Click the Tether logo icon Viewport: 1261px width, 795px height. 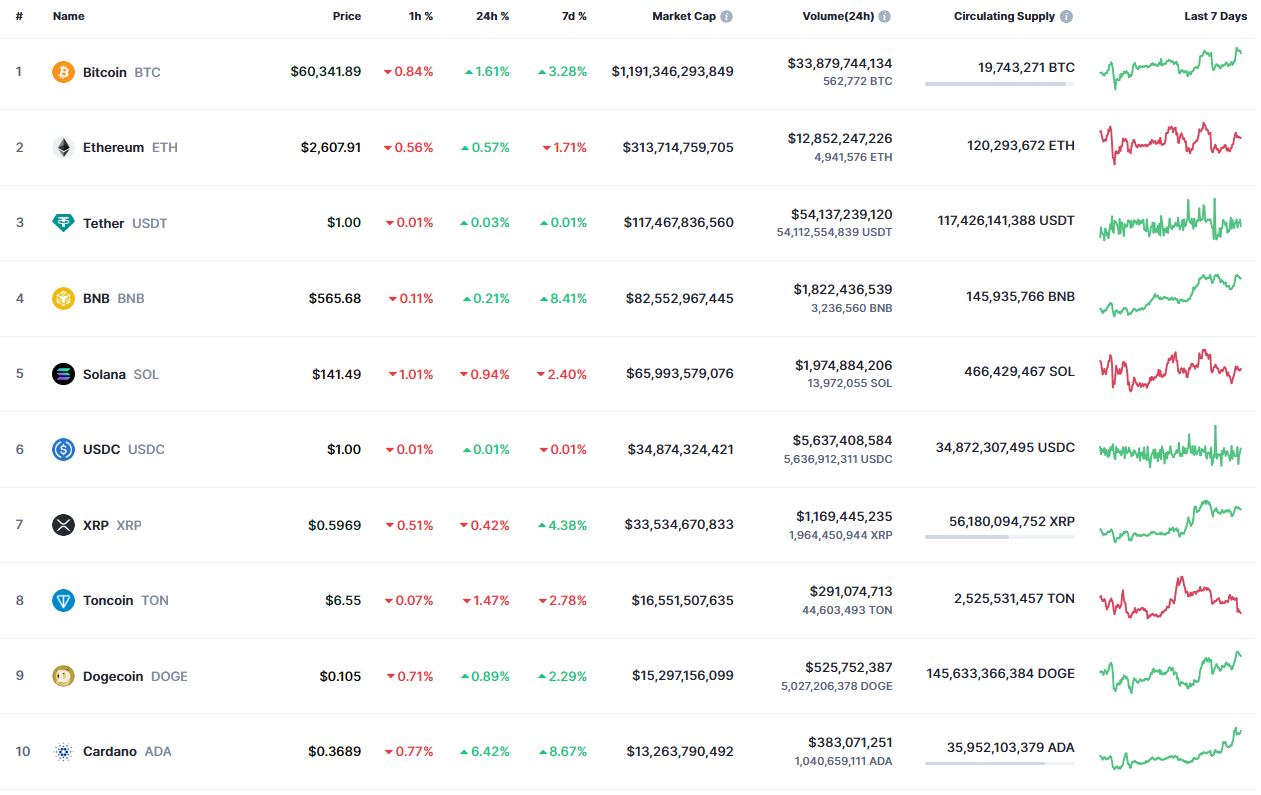(x=63, y=223)
